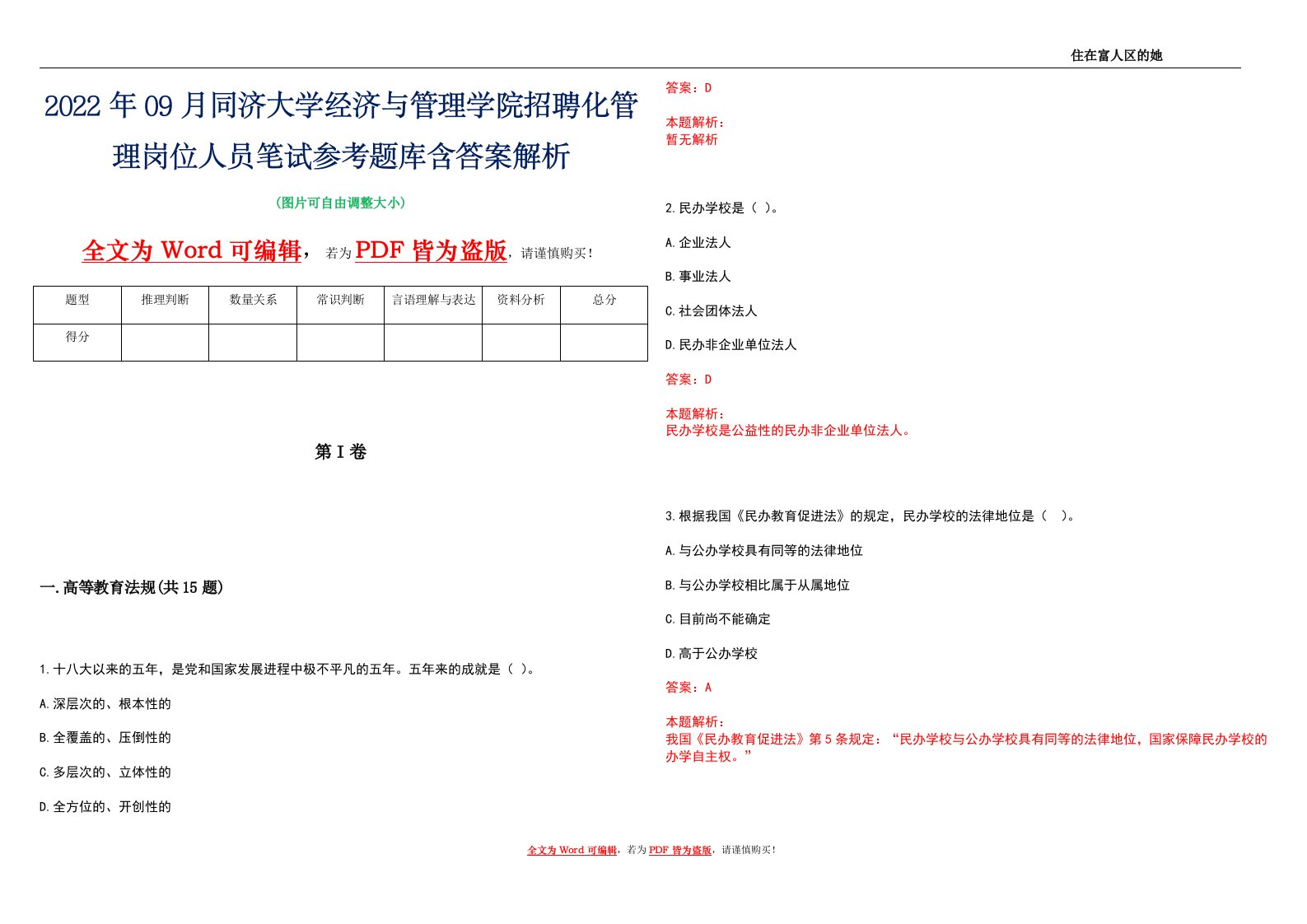Select option A.企业法人

(698, 243)
